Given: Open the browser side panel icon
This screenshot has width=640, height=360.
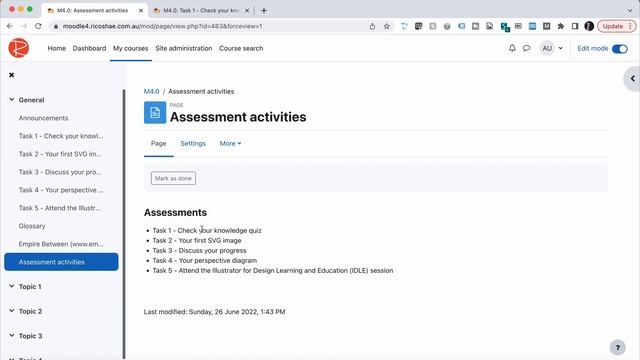Looking at the screenshot, I should click(x=575, y=26).
